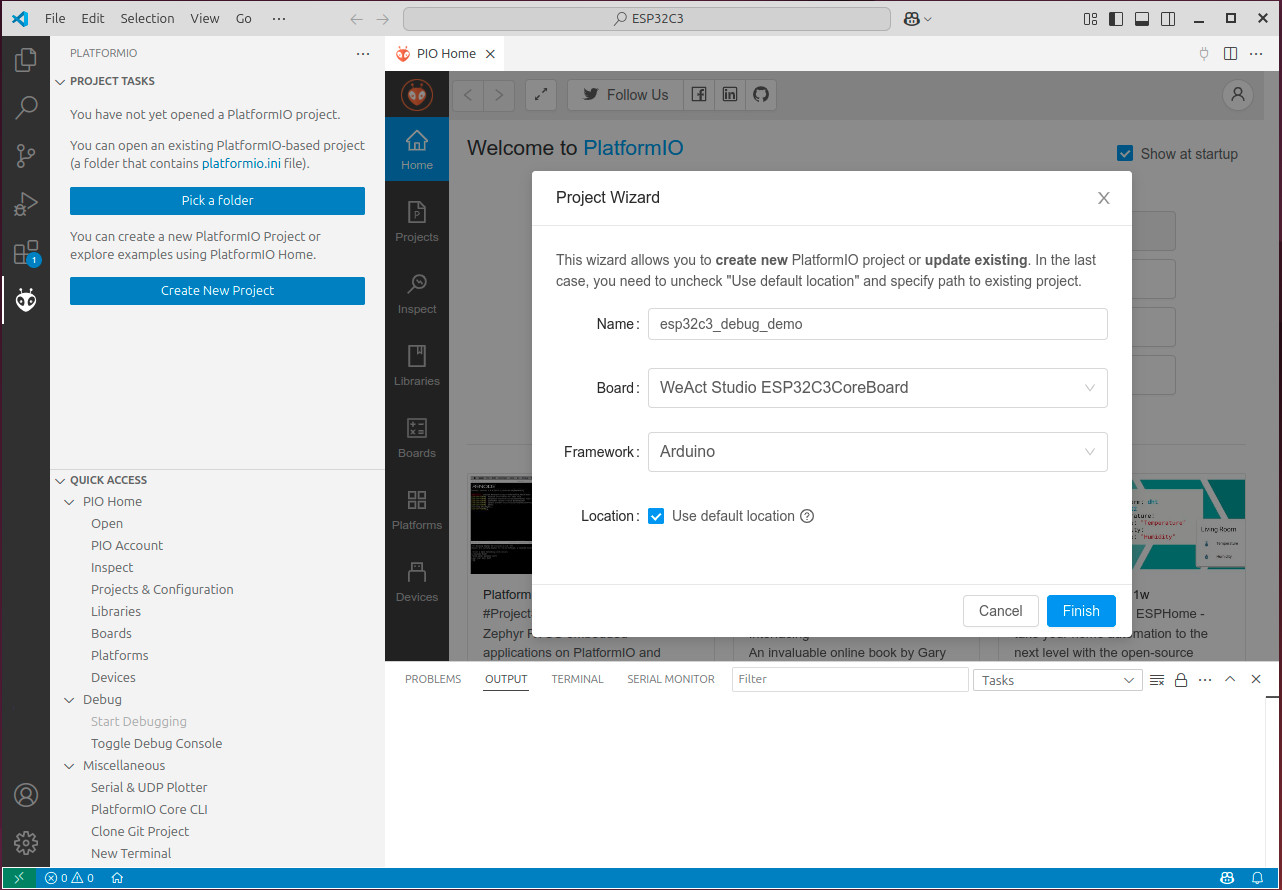Screen dimensions: 1282x890
Task: Switch to the Problems tab
Action: point(433,680)
